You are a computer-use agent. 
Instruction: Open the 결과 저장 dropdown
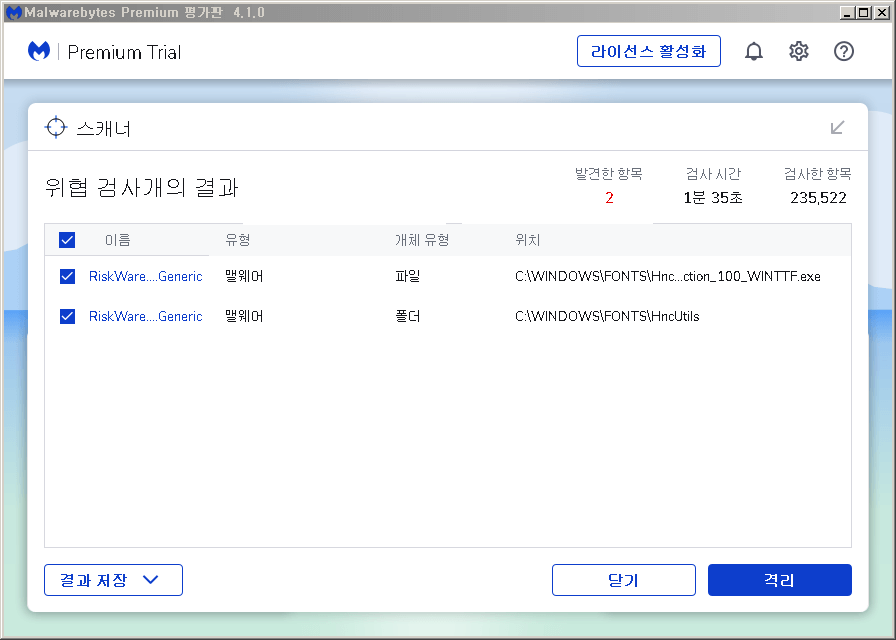pos(113,580)
